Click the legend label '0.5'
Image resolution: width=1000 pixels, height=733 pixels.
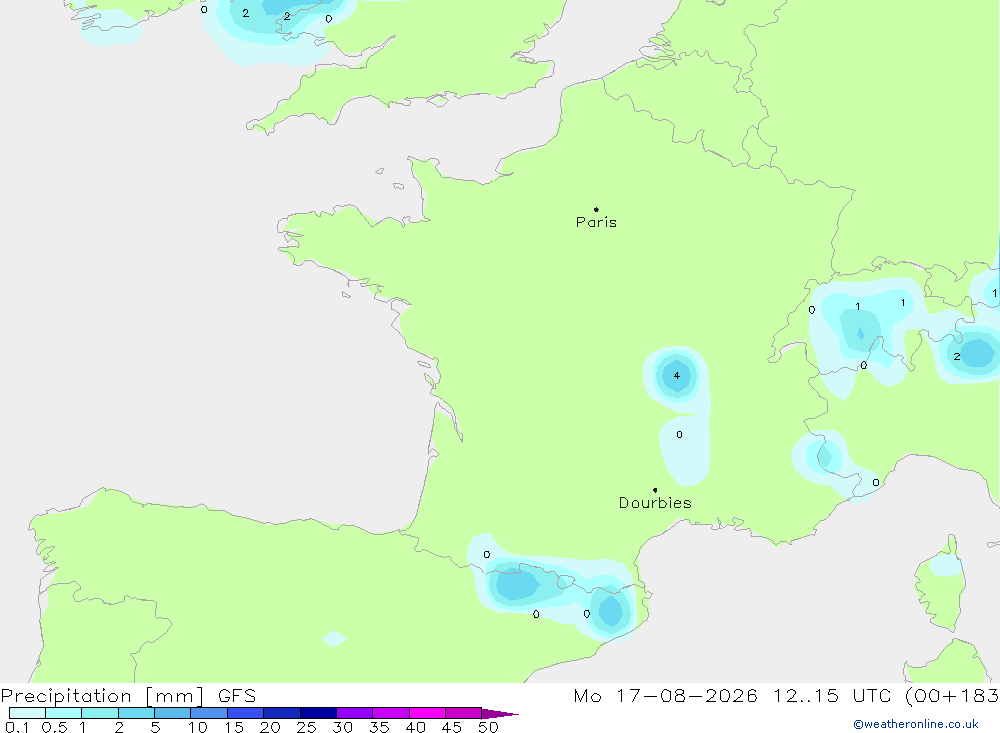pyautogui.click(x=55, y=727)
